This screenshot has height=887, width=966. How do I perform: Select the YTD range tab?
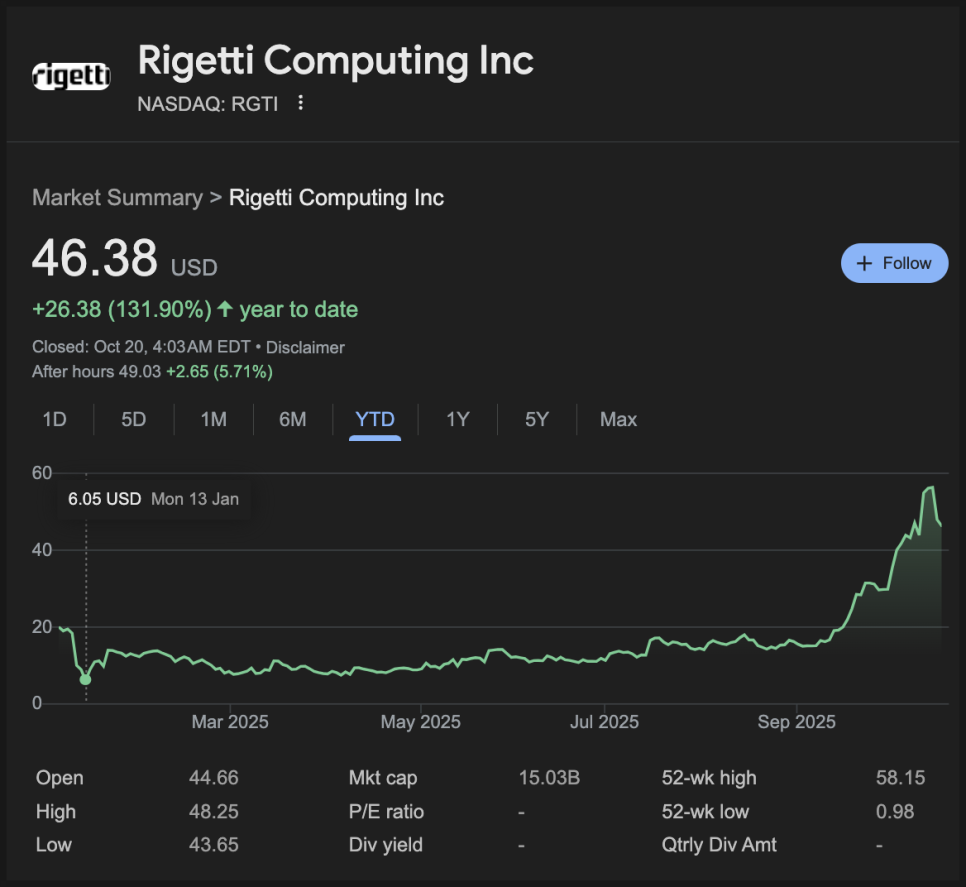point(375,419)
